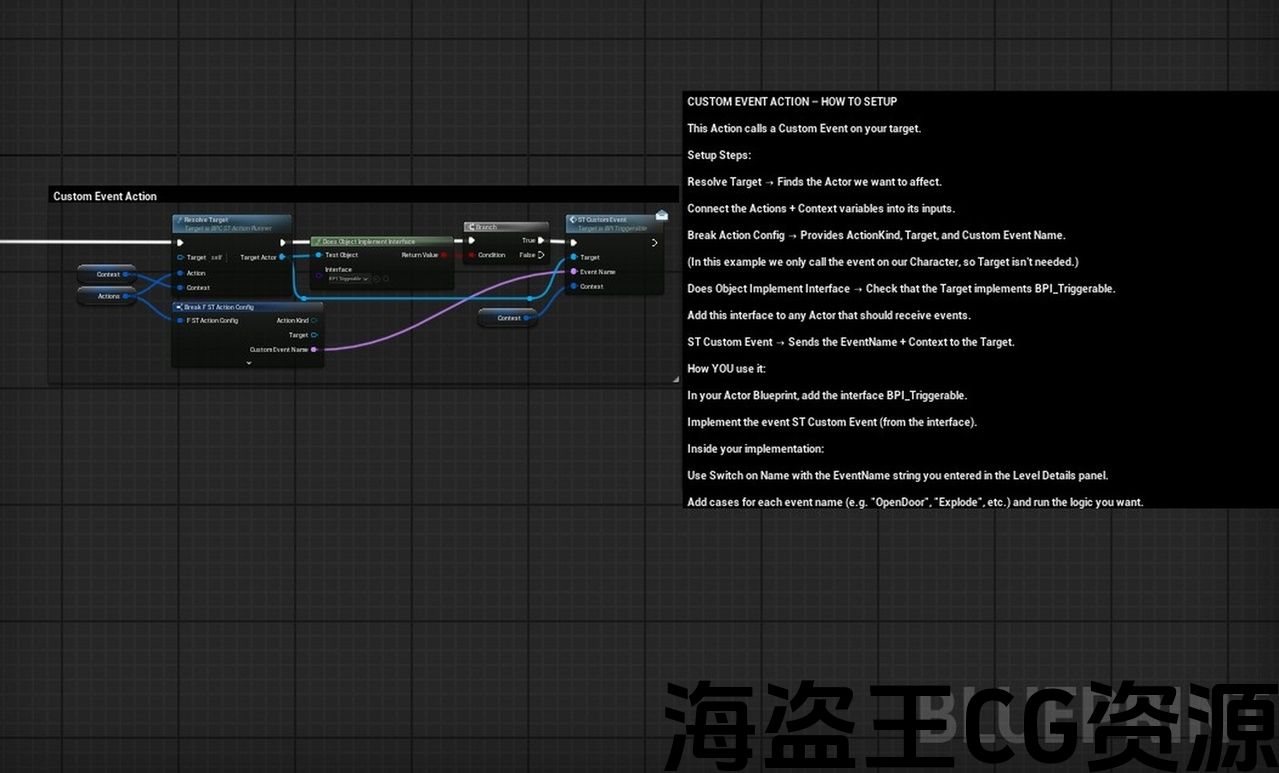Click the Branch node's False exec pin
The image size is (1279, 773).
pos(541,255)
